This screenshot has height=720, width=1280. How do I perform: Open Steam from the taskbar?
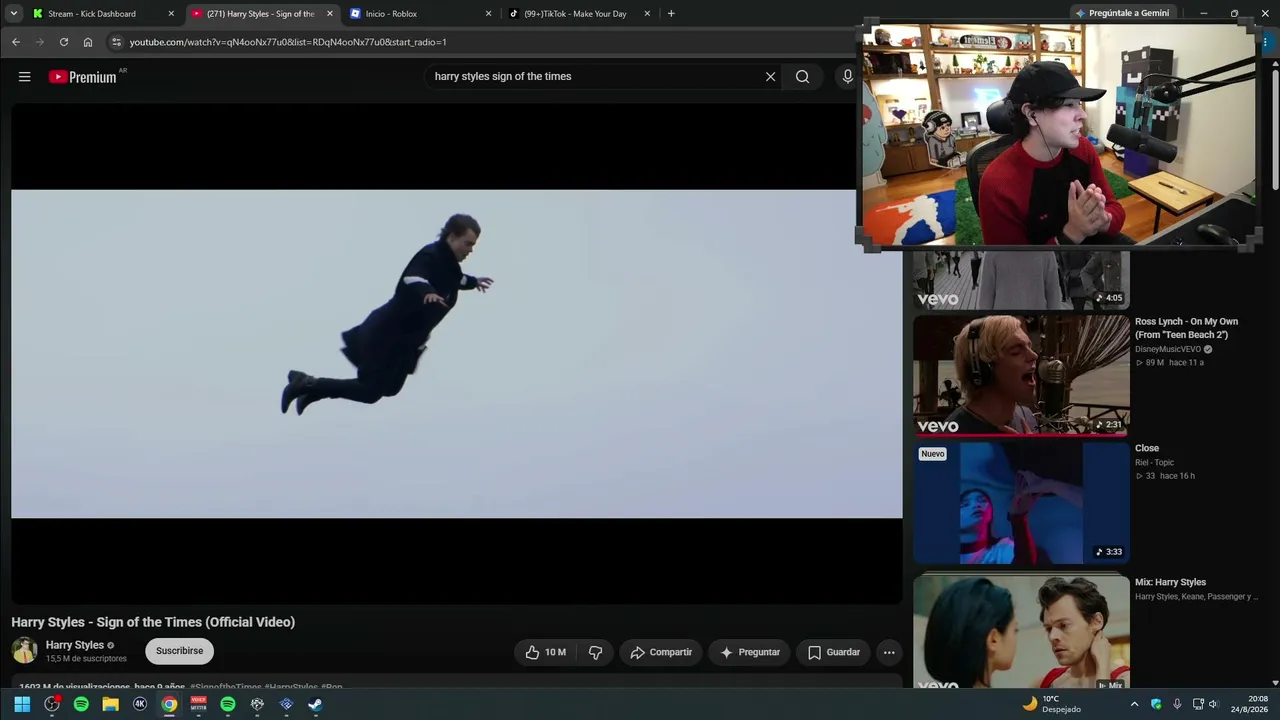point(315,704)
